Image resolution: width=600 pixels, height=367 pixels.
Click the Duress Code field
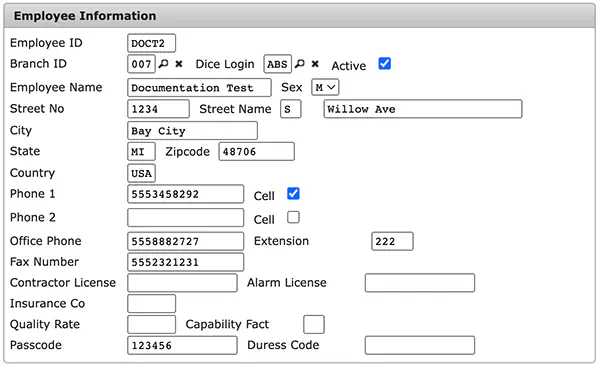tap(420, 346)
